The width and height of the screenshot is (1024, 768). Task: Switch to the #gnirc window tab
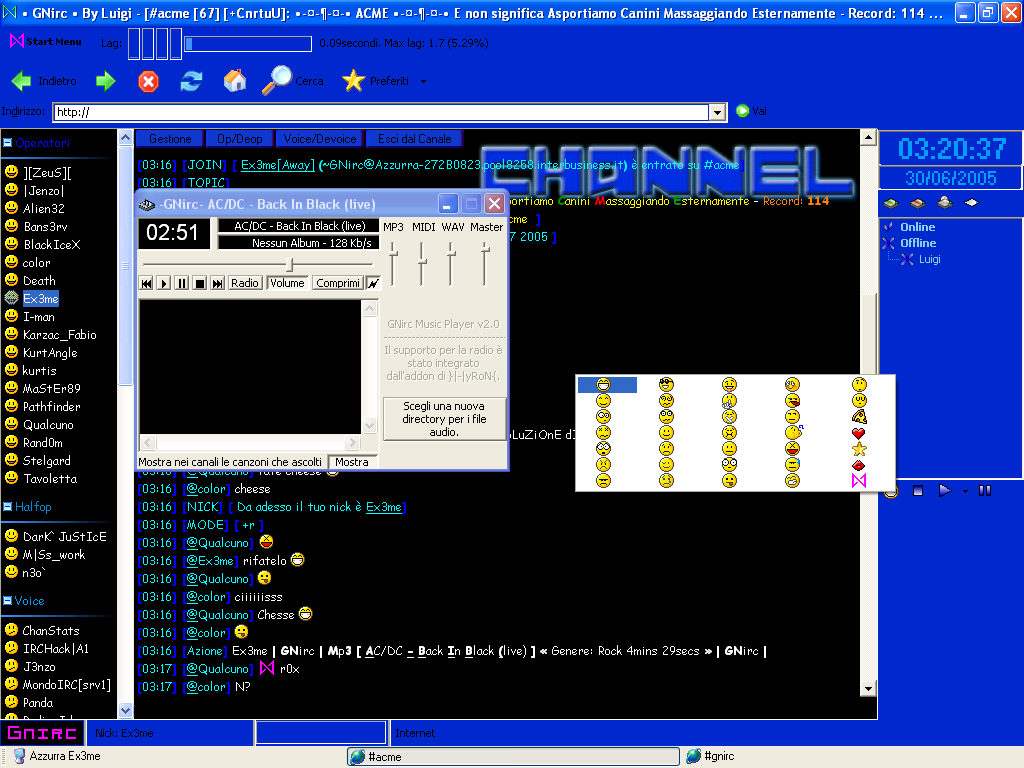719,757
